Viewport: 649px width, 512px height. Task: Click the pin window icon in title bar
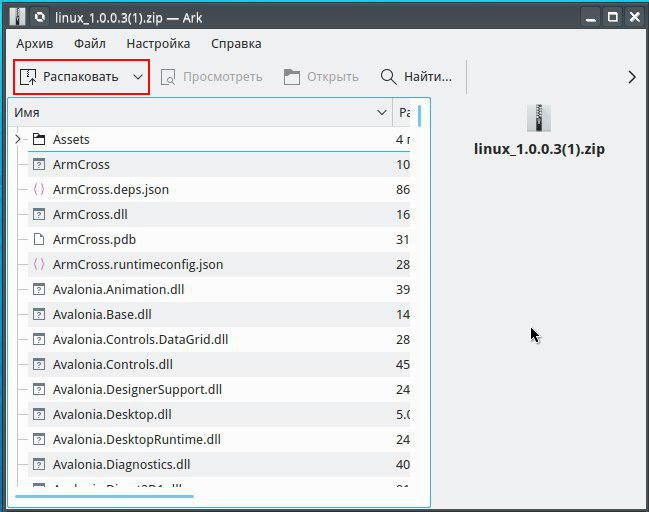(x=40, y=17)
